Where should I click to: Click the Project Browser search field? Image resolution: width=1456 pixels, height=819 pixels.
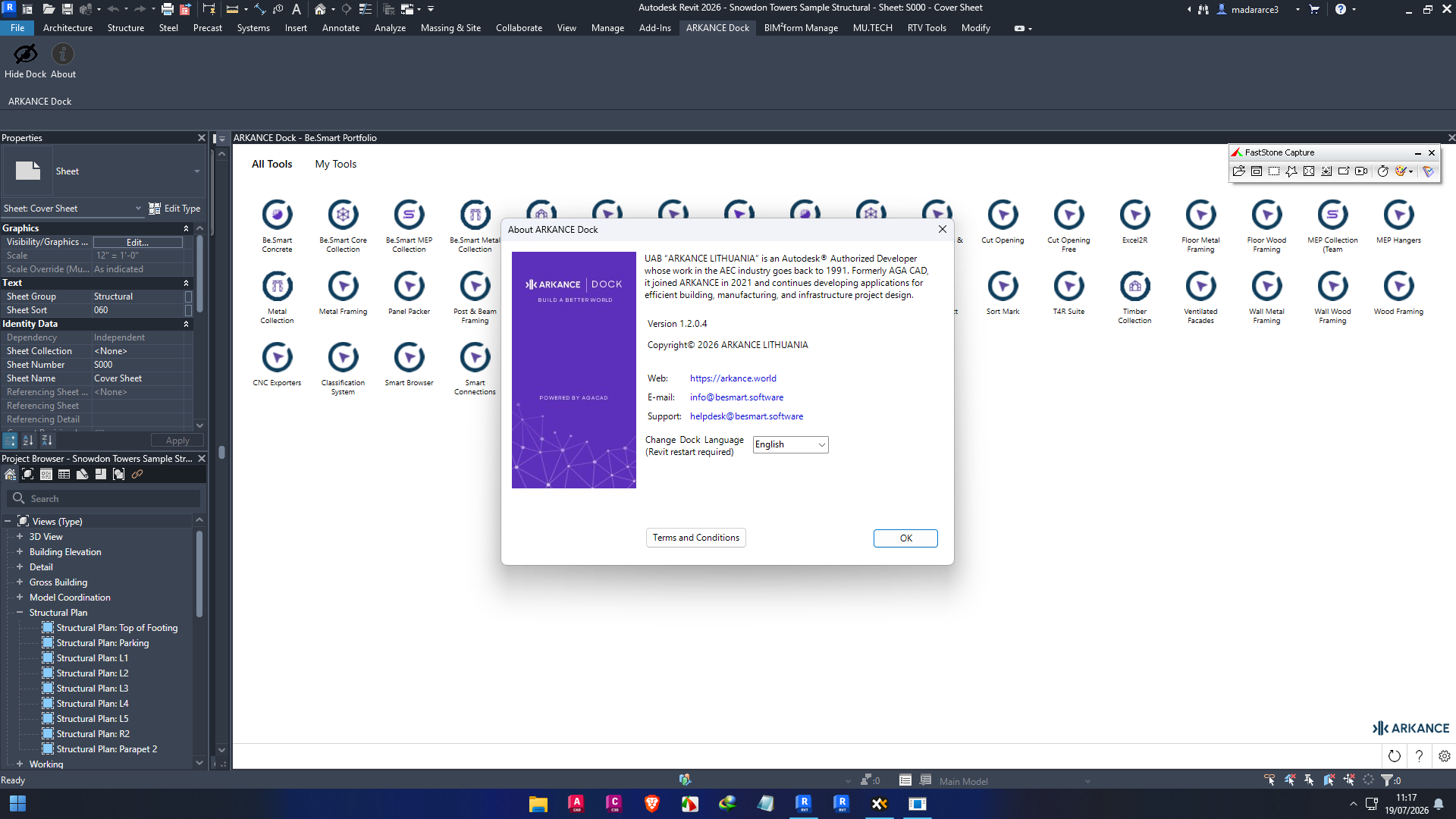(105, 499)
